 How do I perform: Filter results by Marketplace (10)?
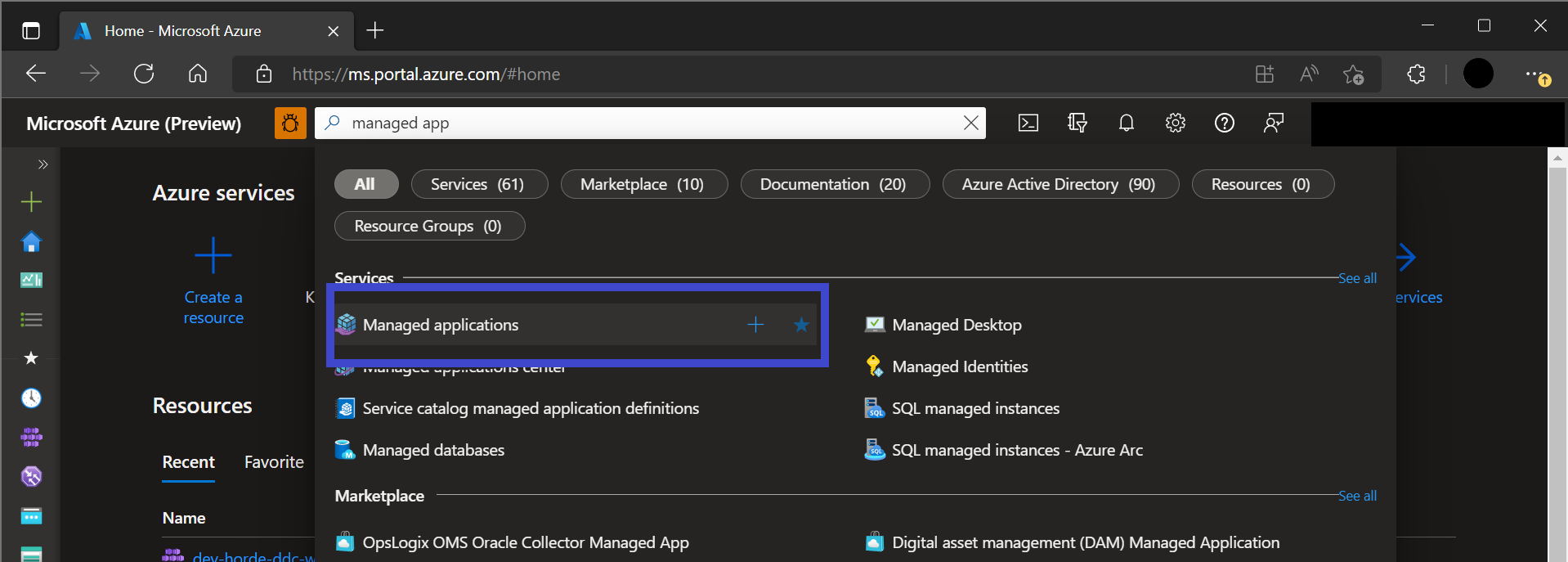[x=643, y=184]
